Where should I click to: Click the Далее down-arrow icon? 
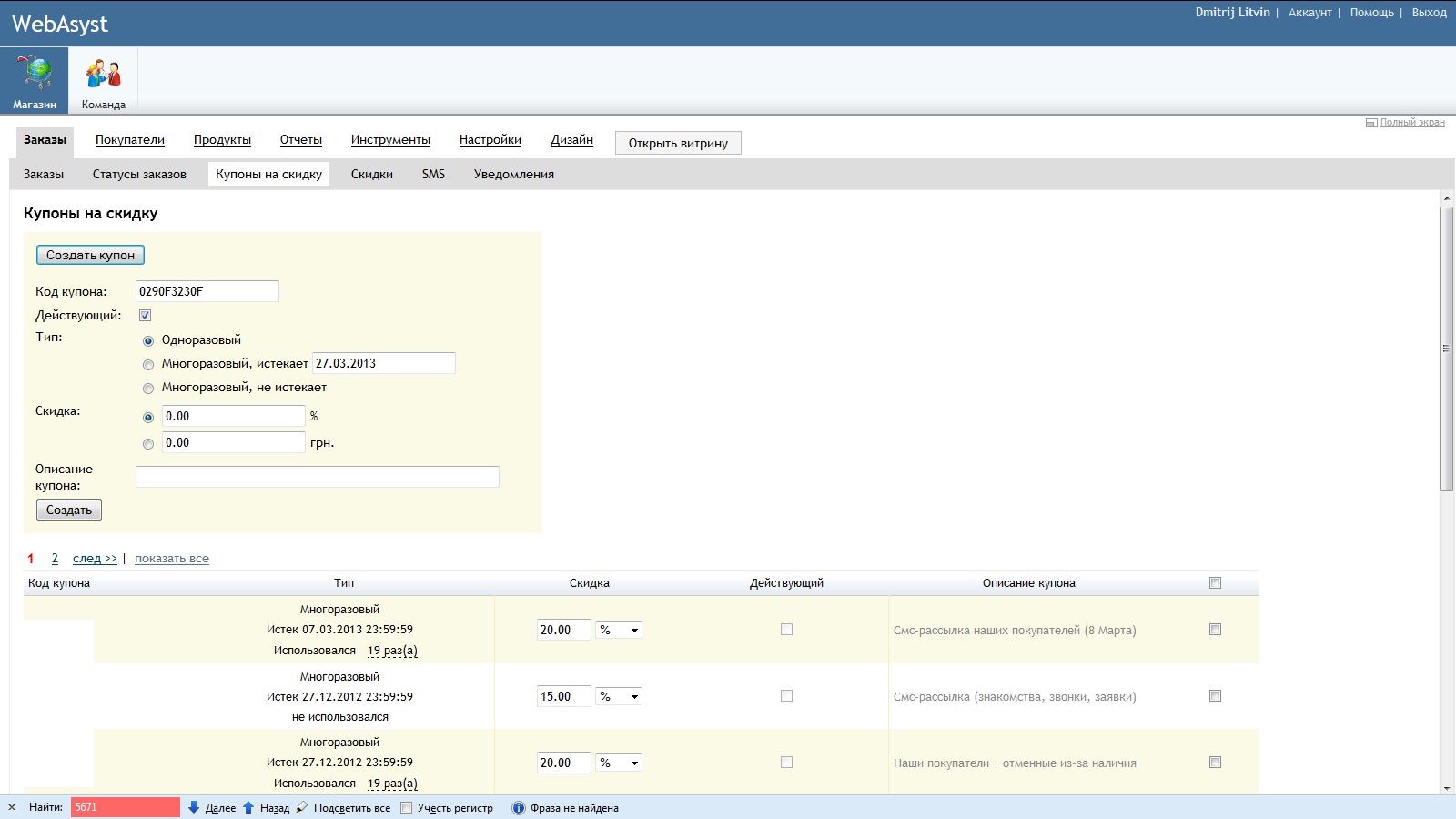point(194,807)
